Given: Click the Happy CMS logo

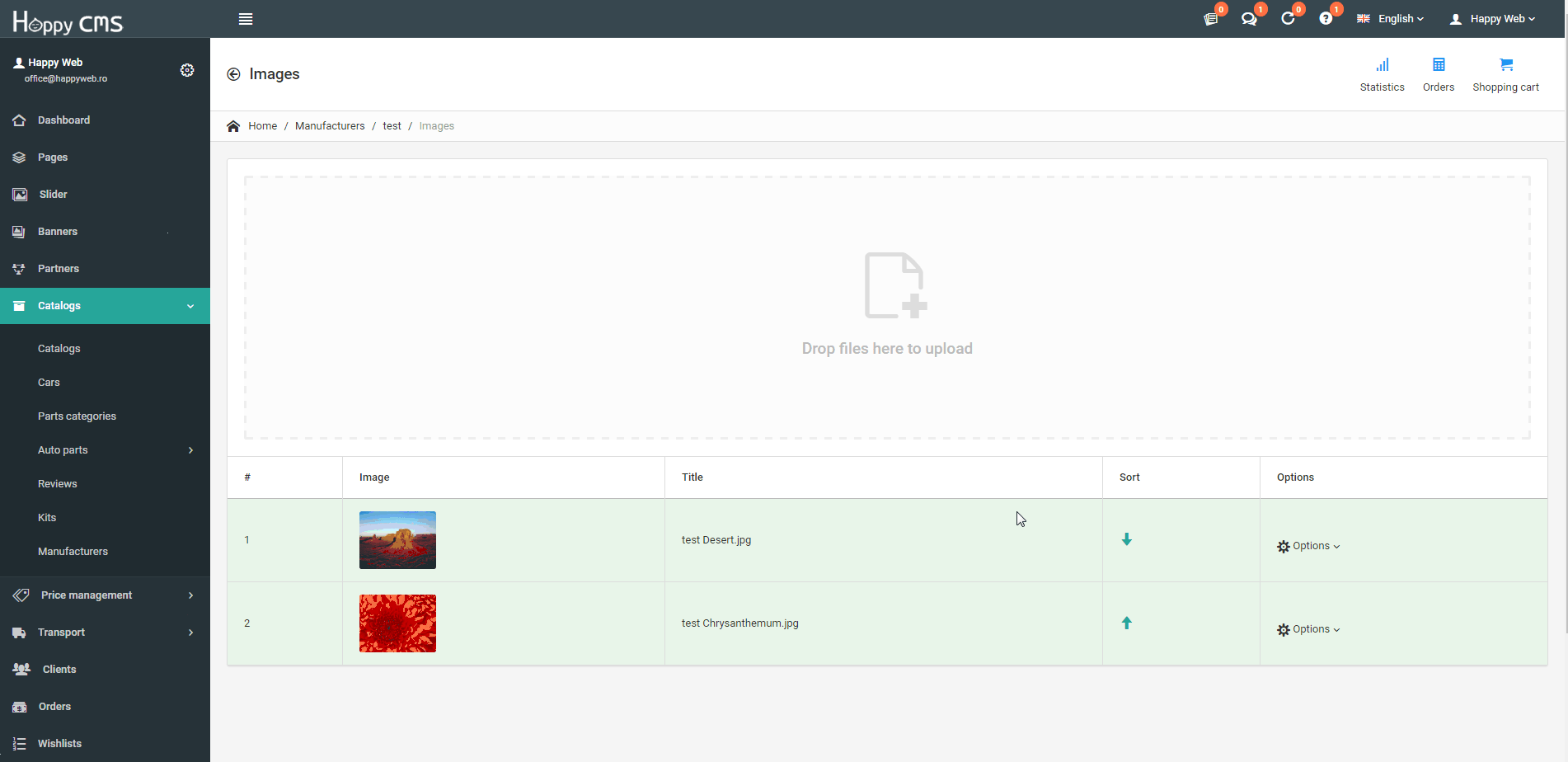Looking at the screenshot, I should click(68, 22).
